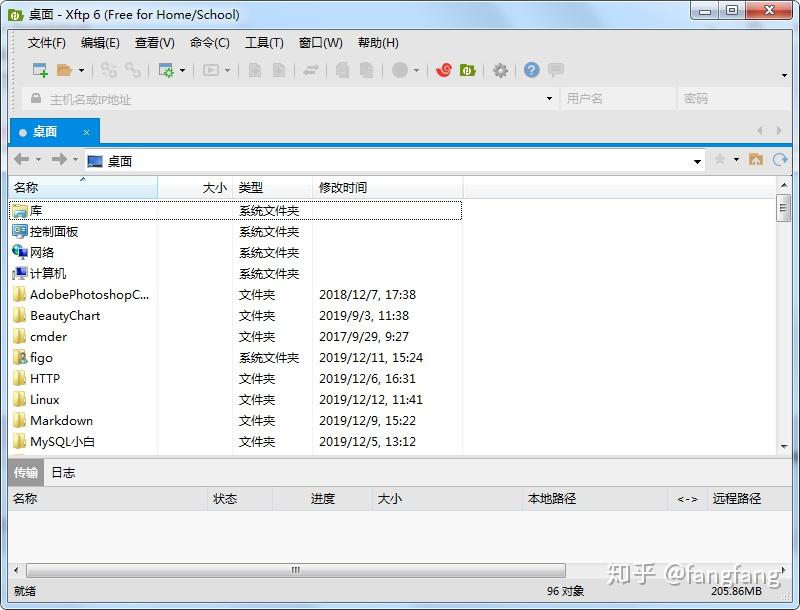Image resolution: width=800 pixels, height=610 pixels.
Task: Select the Linux folder in the file list
Action: [44, 399]
